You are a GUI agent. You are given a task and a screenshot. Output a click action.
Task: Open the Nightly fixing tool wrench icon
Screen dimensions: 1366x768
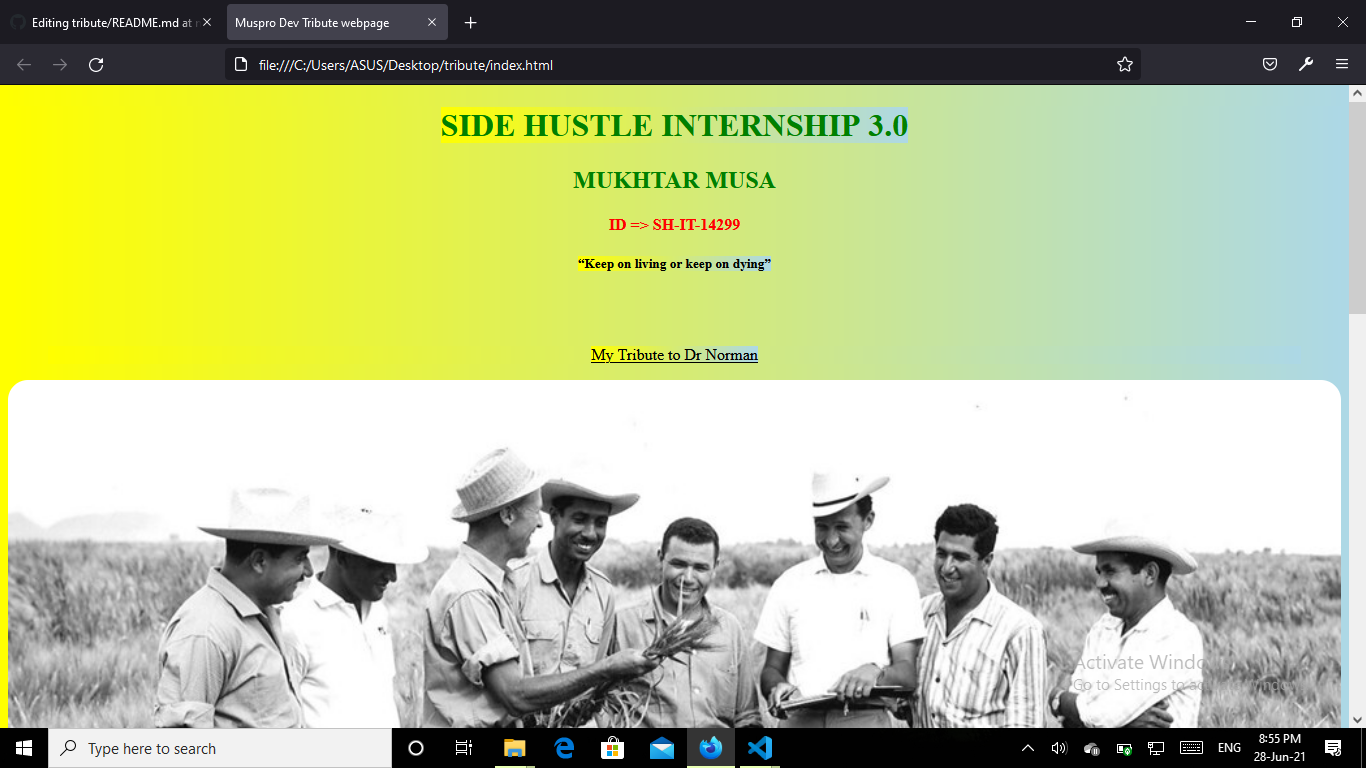[1306, 63]
